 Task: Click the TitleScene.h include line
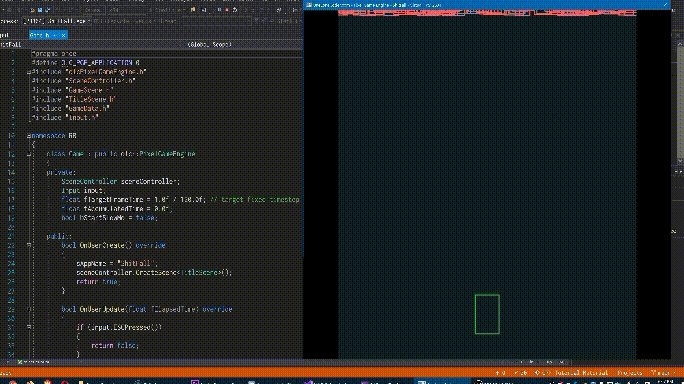(74, 99)
